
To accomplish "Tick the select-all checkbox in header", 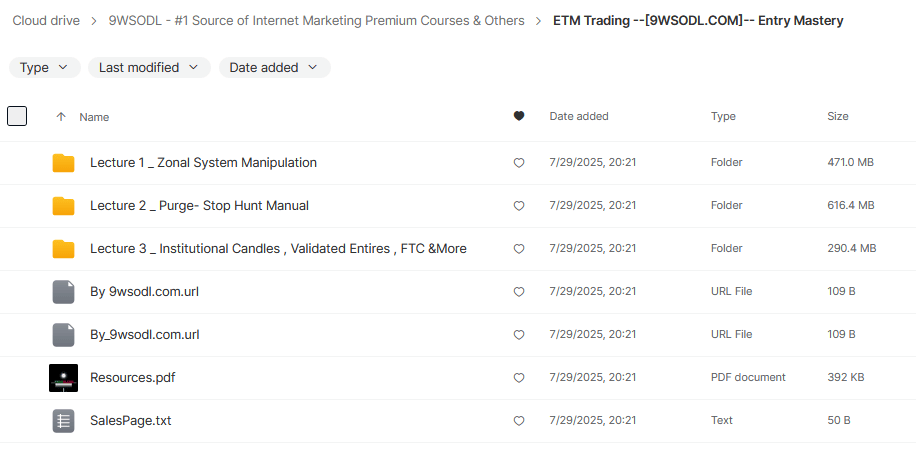I will point(17,116).
